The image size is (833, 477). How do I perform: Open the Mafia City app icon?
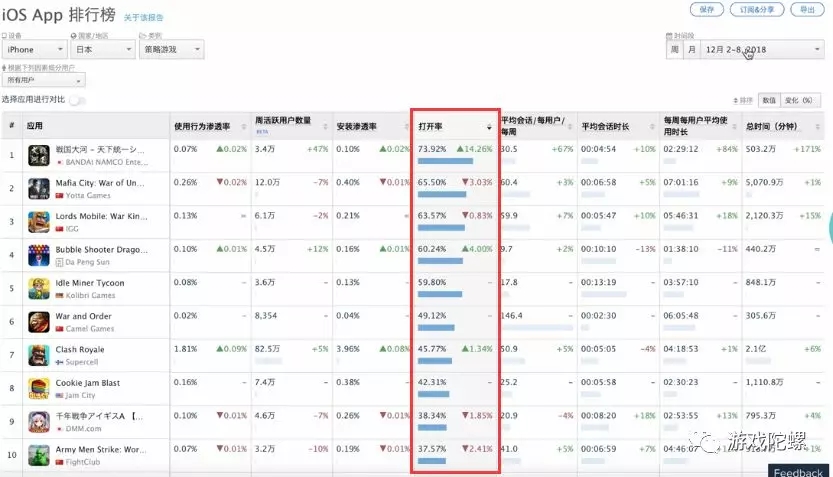point(39,188)
